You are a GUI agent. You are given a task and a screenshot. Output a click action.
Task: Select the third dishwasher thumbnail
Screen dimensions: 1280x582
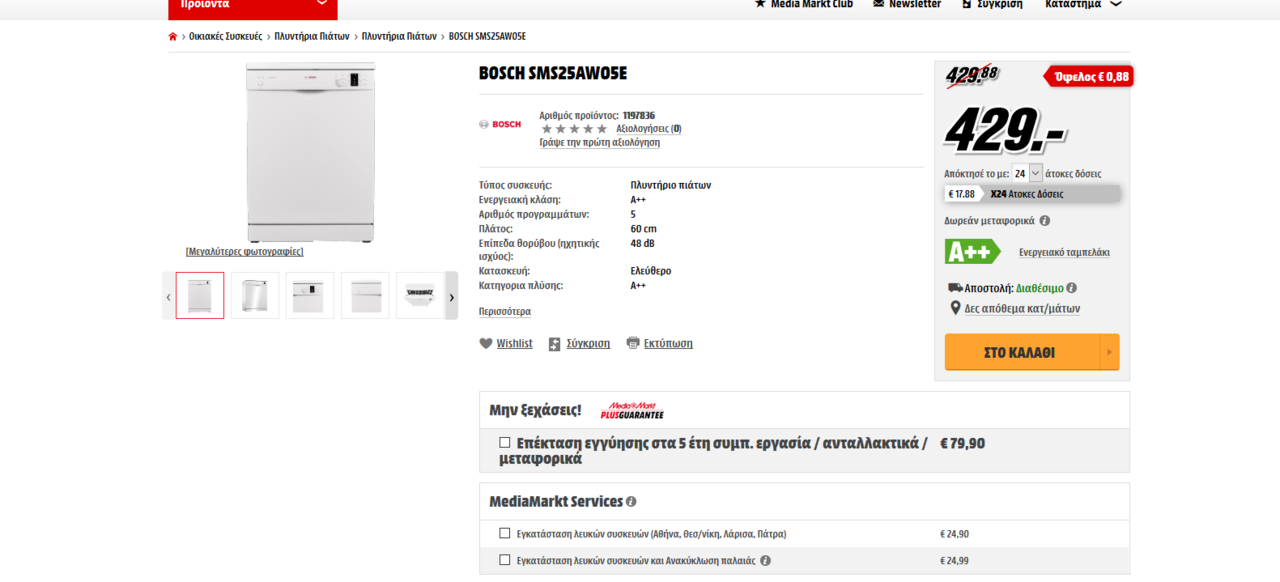[x=310, y=296]
